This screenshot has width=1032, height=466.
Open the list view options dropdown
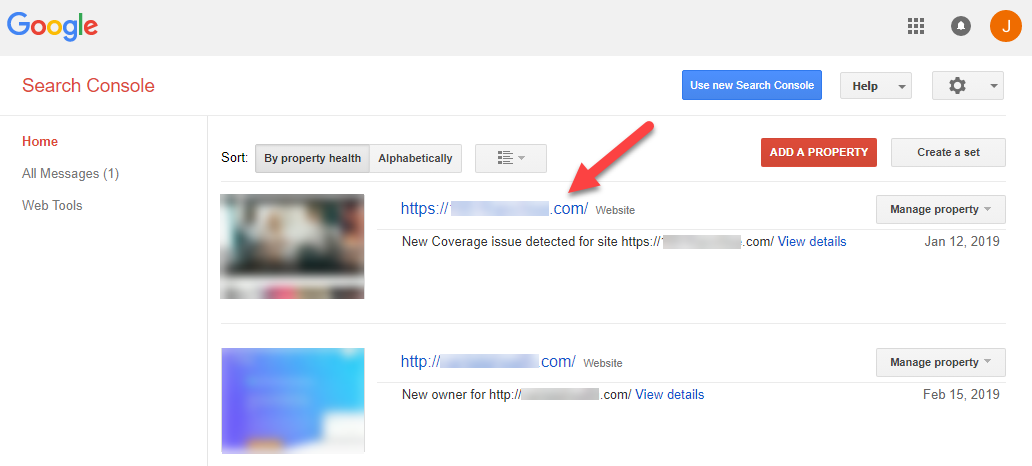511,158
